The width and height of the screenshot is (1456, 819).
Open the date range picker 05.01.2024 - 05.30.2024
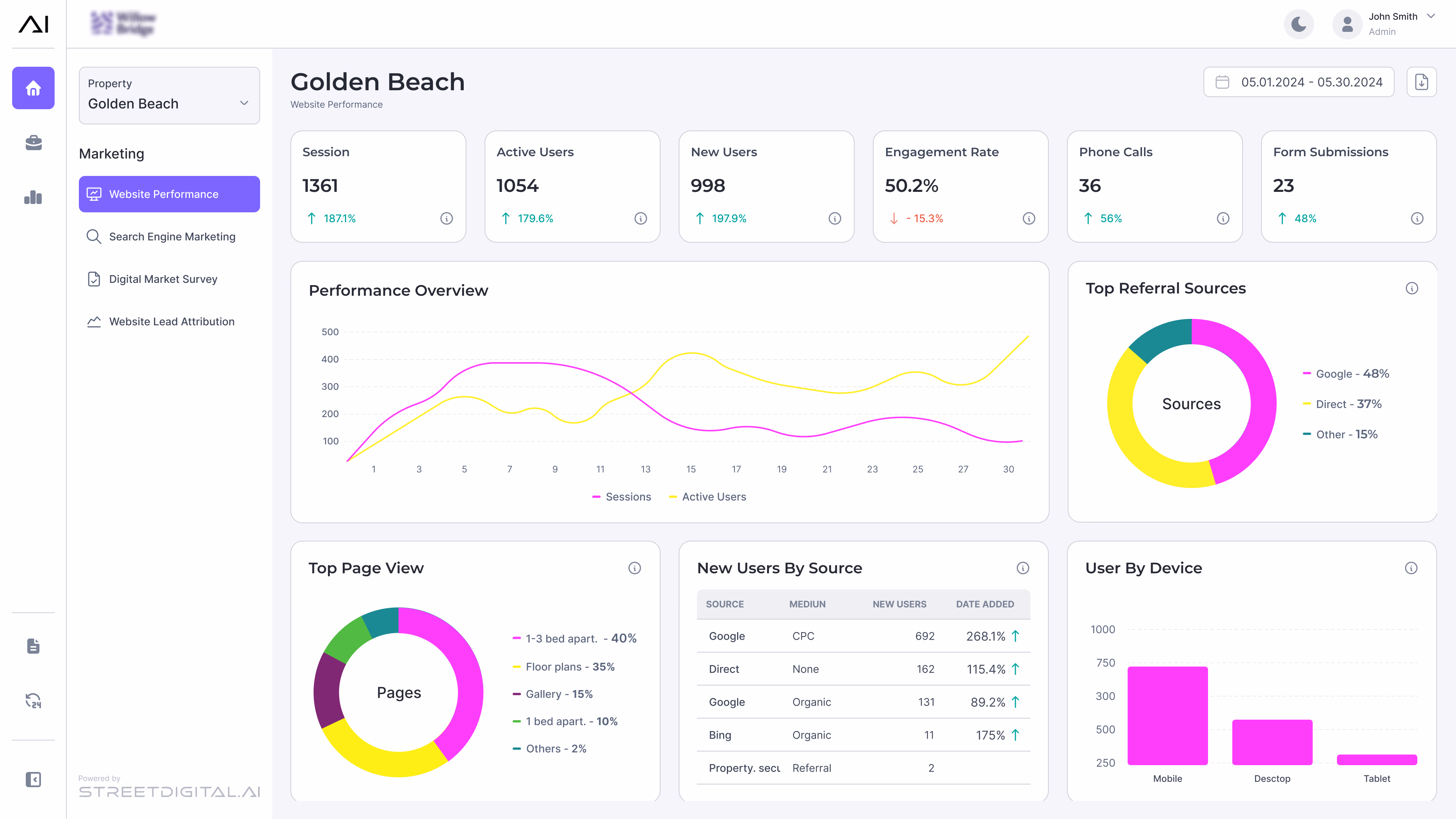tap(1299, 82)
